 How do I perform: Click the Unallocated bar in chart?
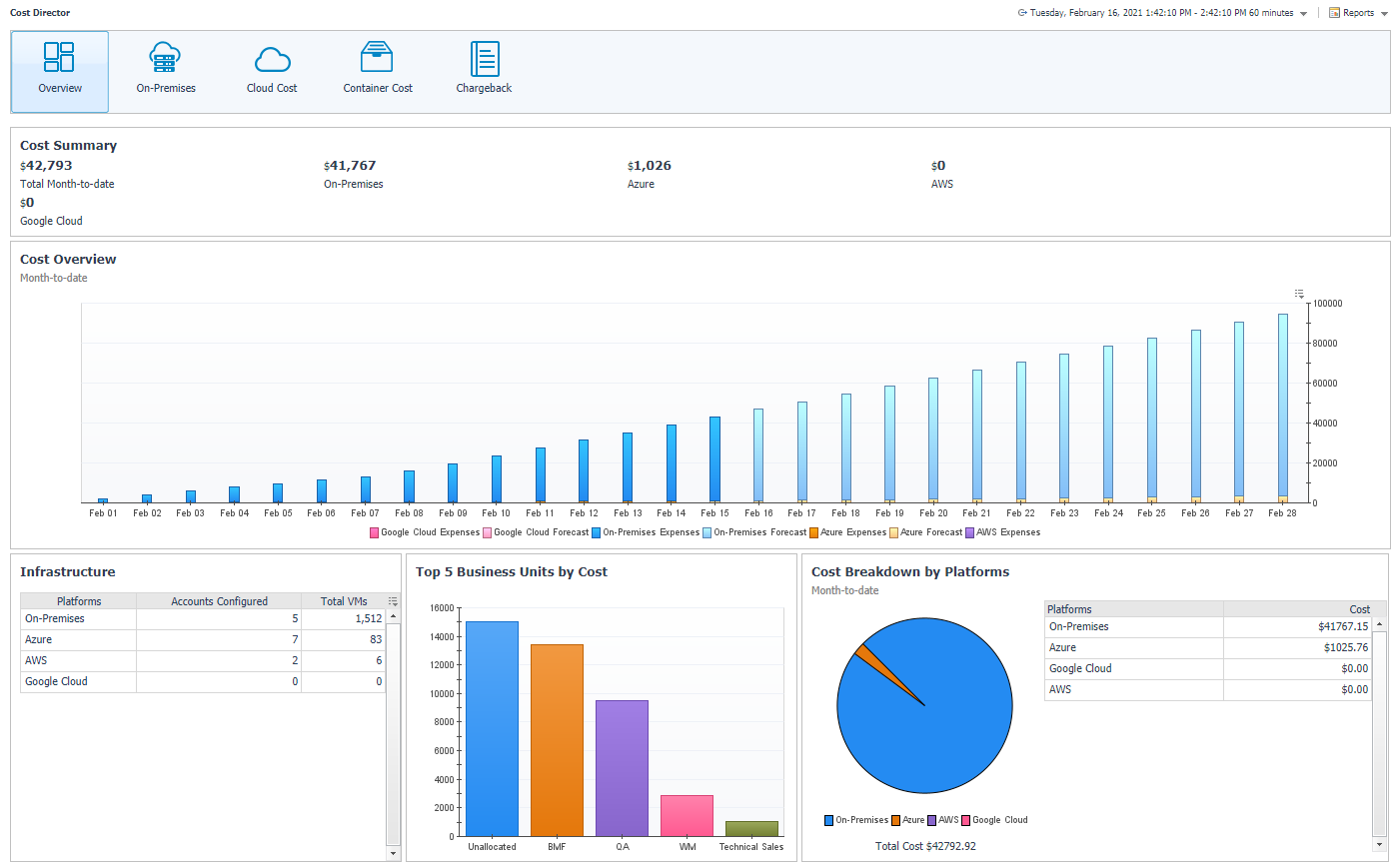tap(492, 728)
